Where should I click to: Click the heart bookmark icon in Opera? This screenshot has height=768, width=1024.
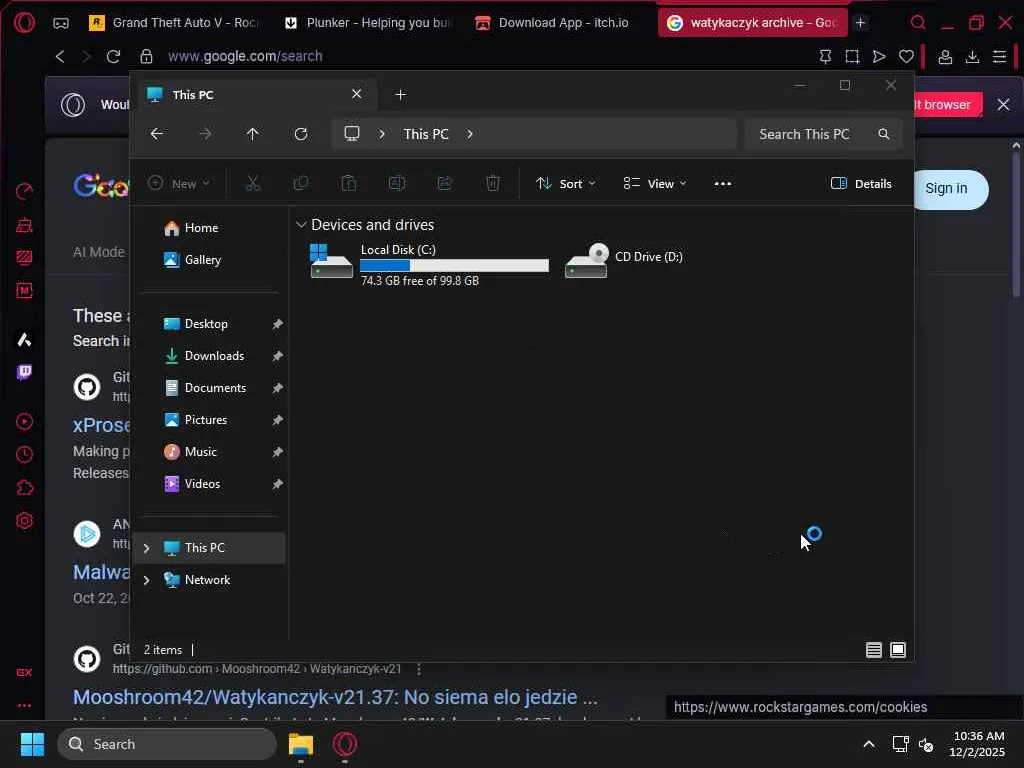[906, 57]
